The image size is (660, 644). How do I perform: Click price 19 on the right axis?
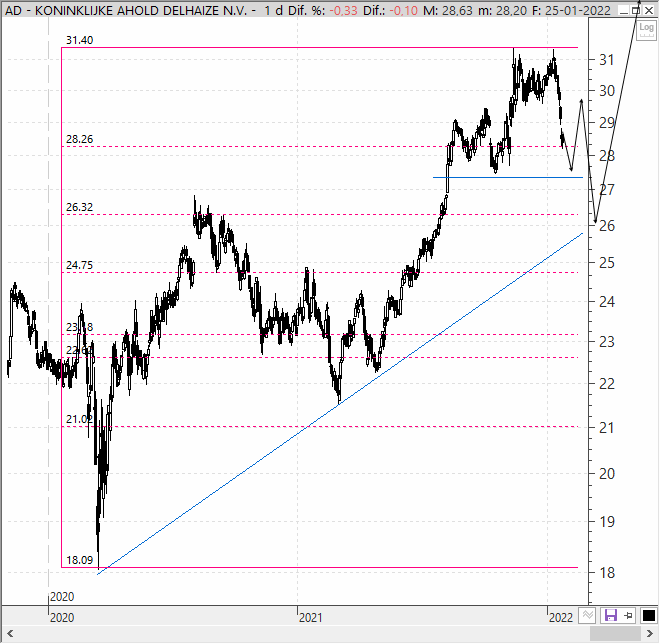coord(607,522)
